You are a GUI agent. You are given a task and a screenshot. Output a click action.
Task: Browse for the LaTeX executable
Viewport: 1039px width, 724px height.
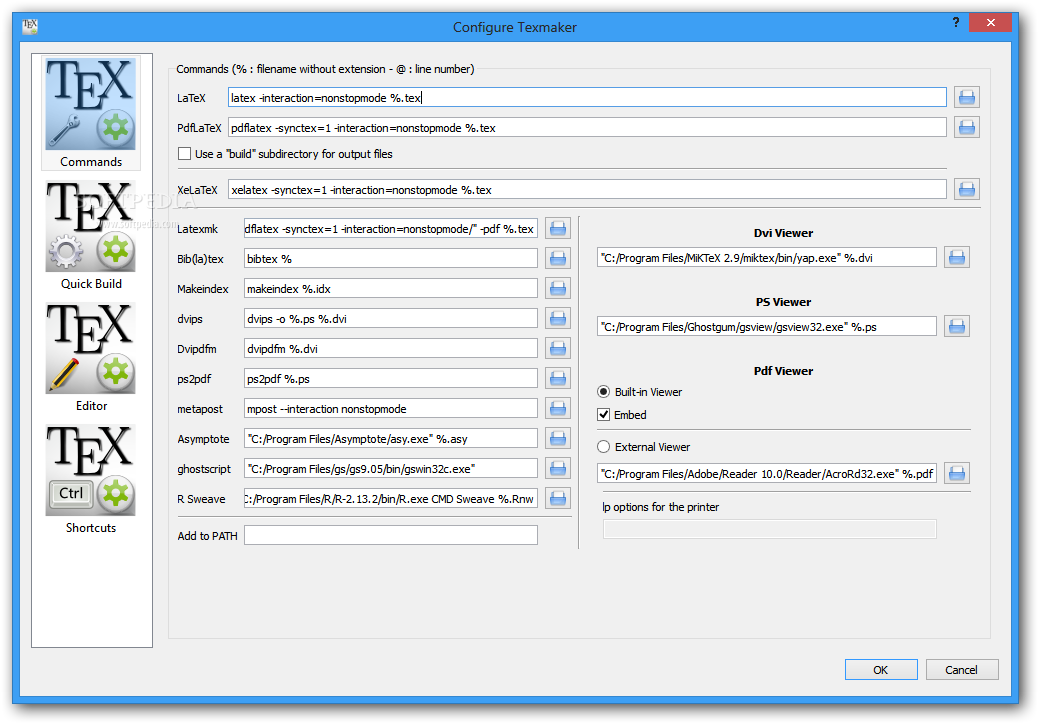967,97
